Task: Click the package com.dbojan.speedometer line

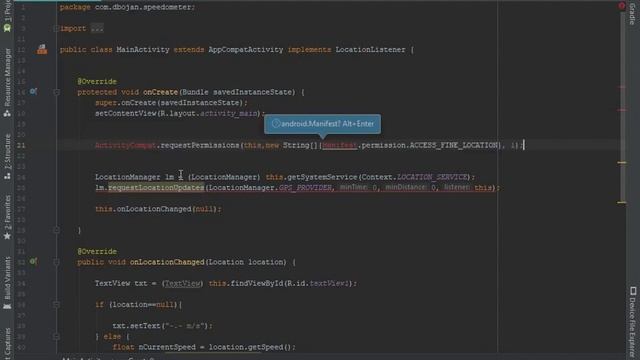Action: coord(127,7)
